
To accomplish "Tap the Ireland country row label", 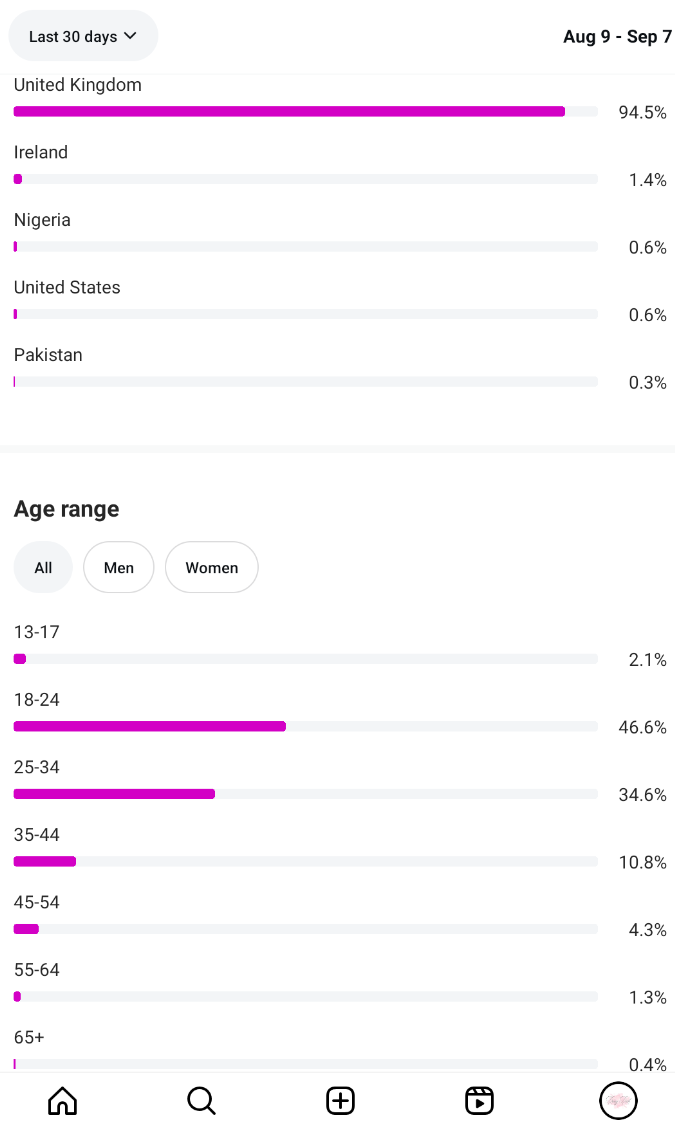I will 41,153.
